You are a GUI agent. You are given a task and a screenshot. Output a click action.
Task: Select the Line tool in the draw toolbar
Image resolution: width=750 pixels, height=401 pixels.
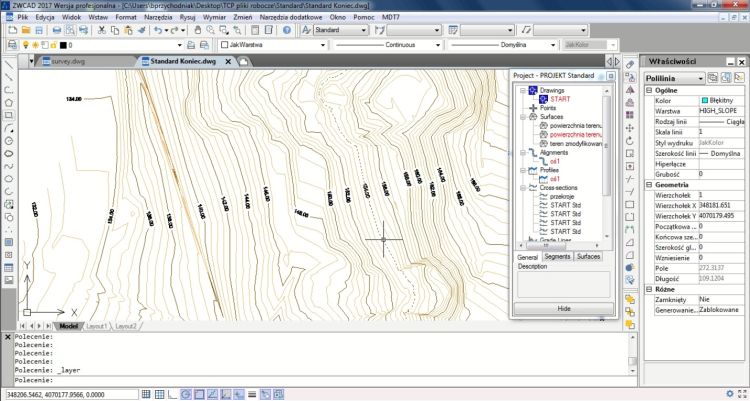[x=9, y=64]
